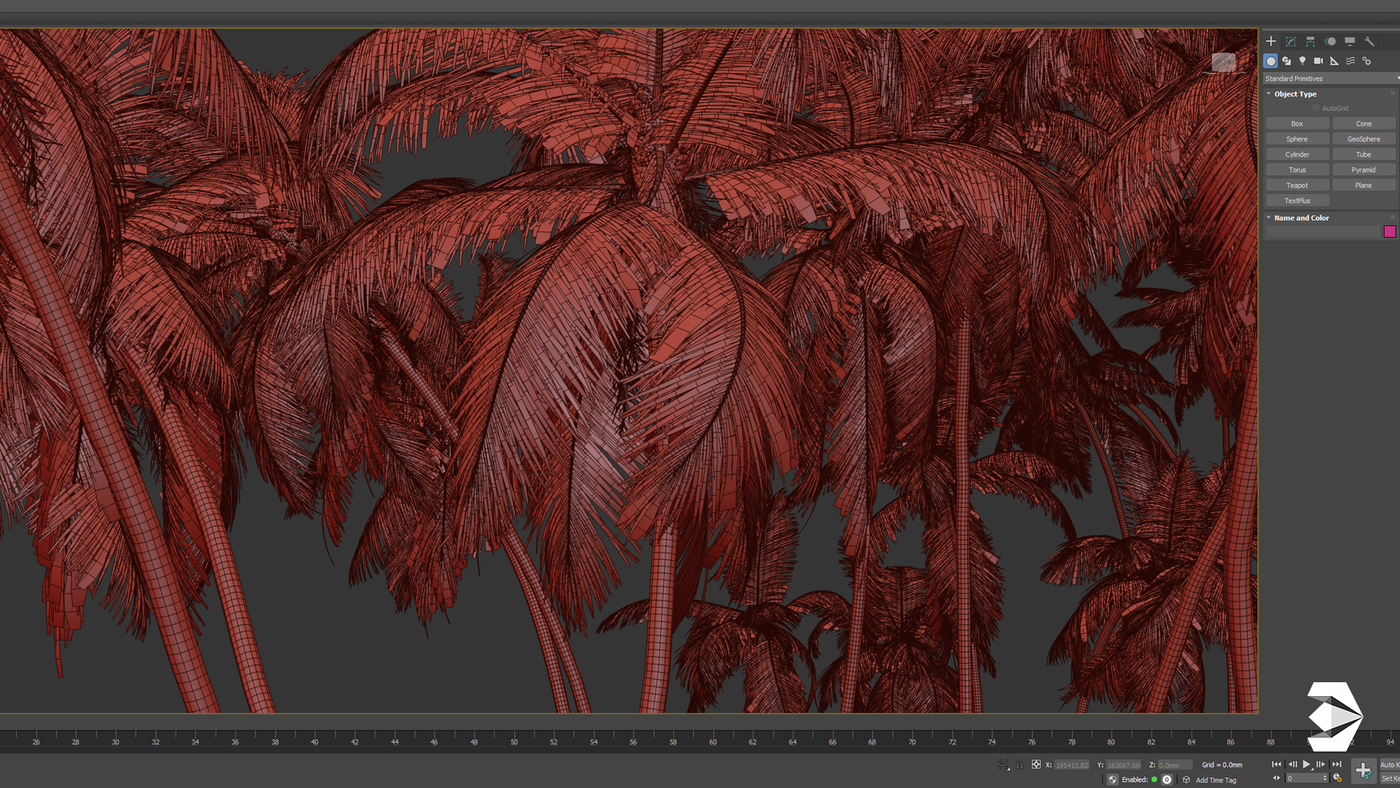Open the Utilities wrench panel
Image resolution: width=1400 pixels, height=788 pixels.
1369,41
